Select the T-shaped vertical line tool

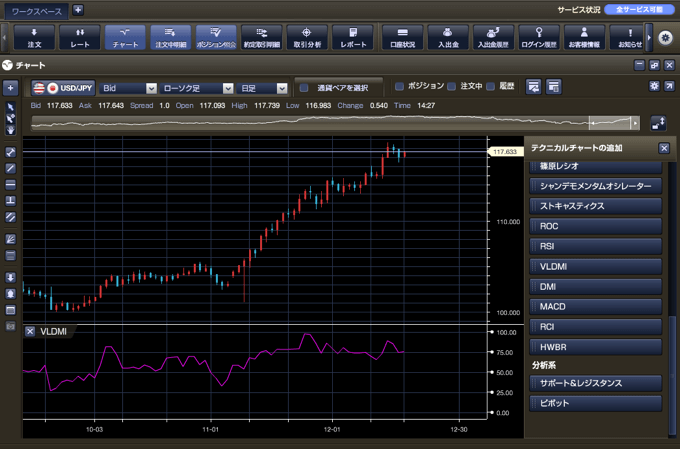point(11,200)
